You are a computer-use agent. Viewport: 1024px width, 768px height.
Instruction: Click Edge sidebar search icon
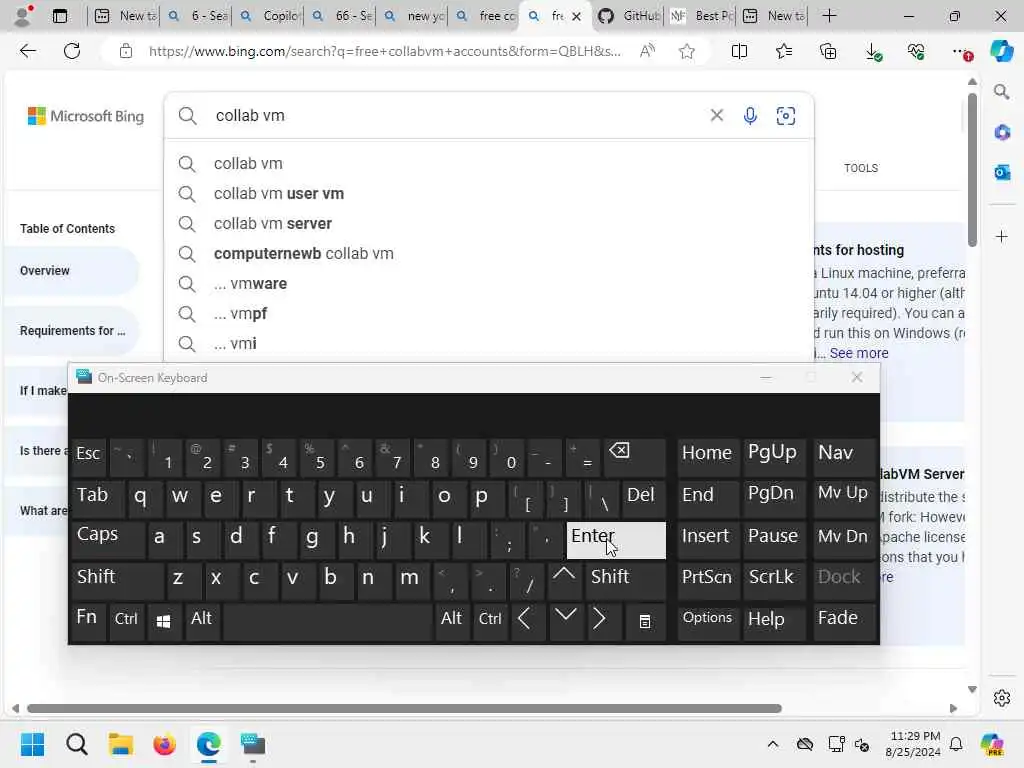pyautogui.click(x=1002, y=92)
